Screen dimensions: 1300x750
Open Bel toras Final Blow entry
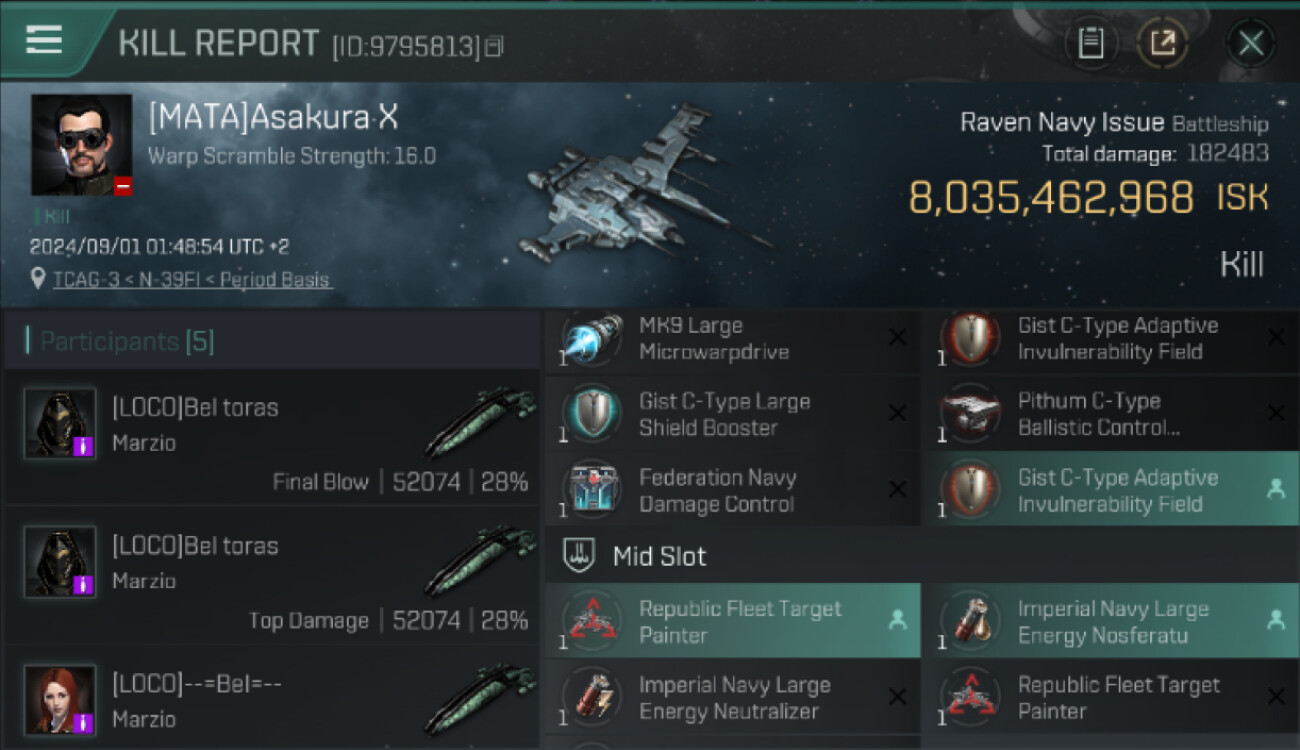[x=271, y=440]
